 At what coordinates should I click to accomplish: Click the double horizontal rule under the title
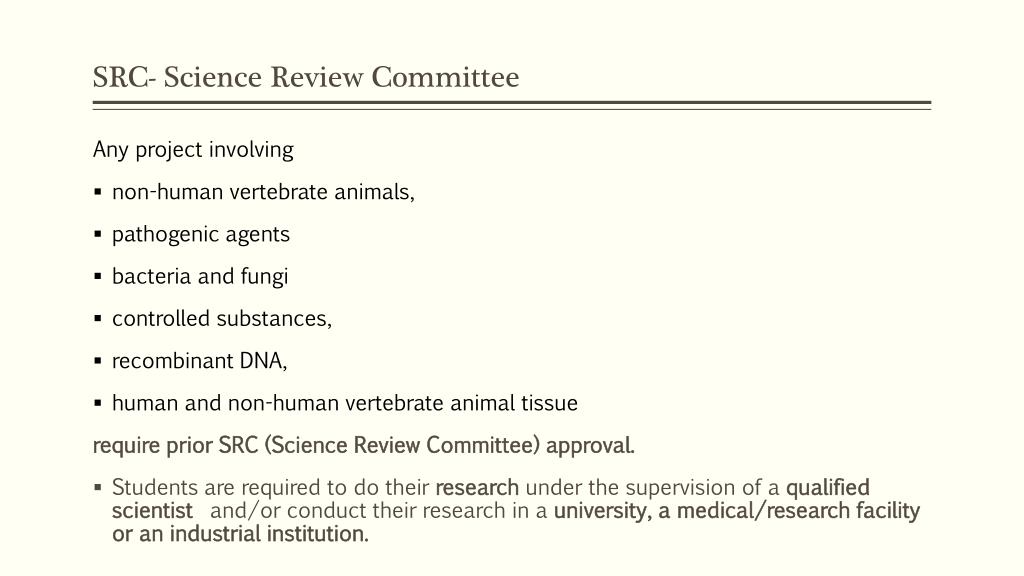click(x=512, y=105)
